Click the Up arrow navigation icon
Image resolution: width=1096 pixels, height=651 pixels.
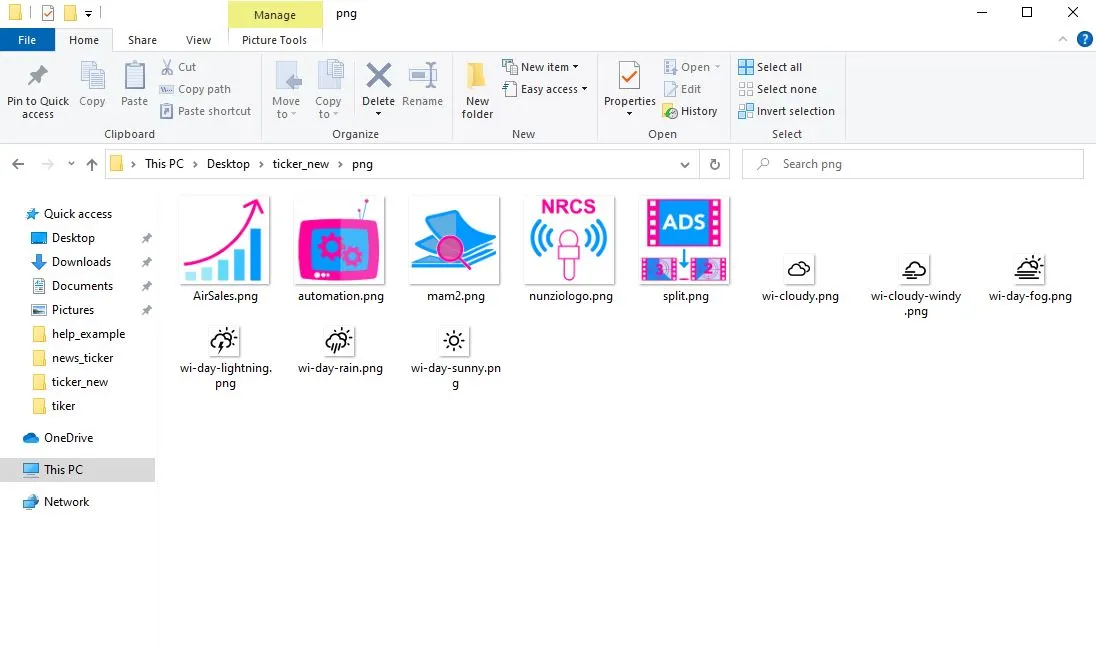coord(92,164)
